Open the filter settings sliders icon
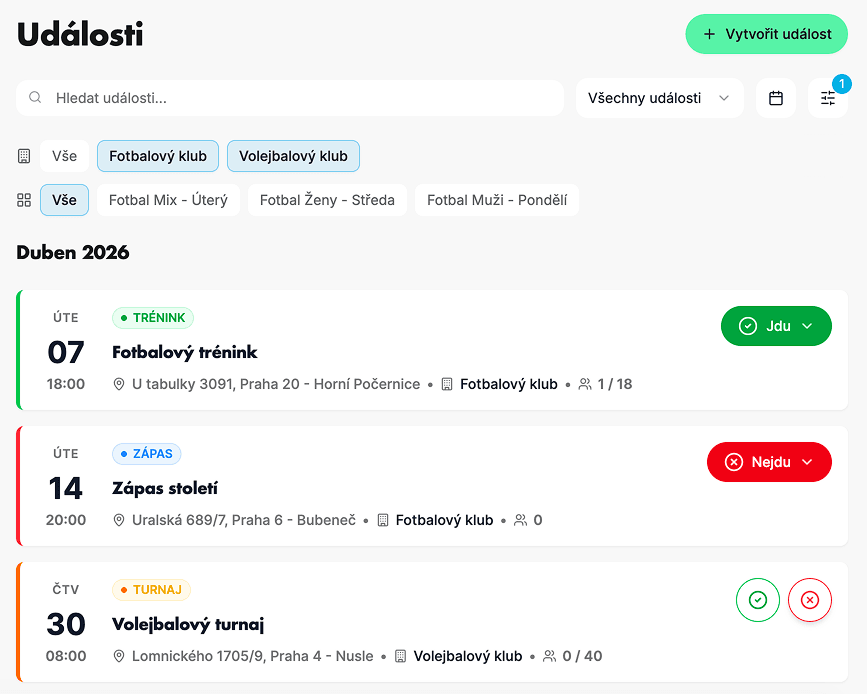The width and height of the screenshot is (867, 694). tap(828, 98)
